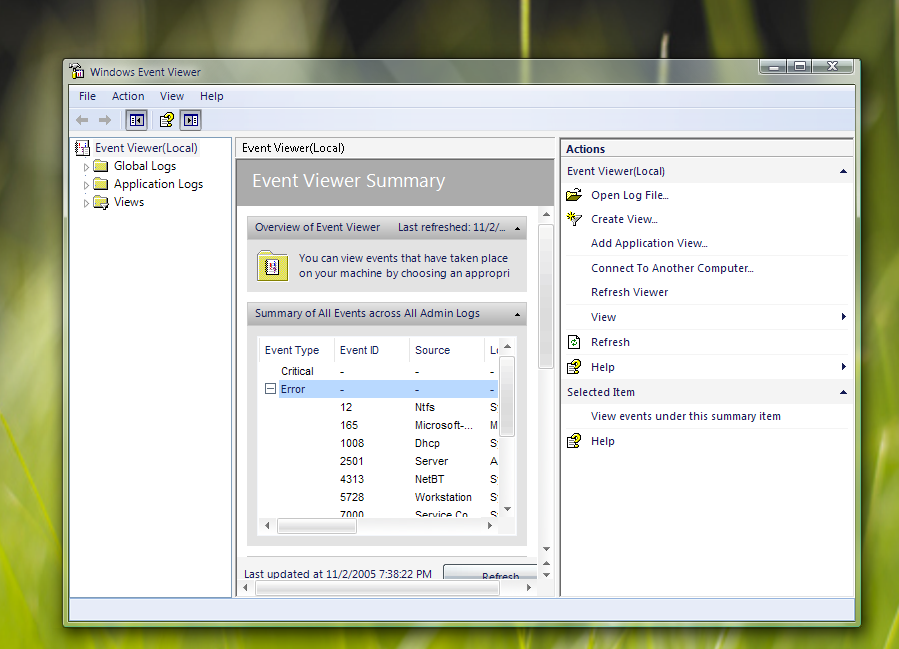Viewport: 899px width, 649px height.
Task: Collapse the Error event type row
Action: point(270,389)
